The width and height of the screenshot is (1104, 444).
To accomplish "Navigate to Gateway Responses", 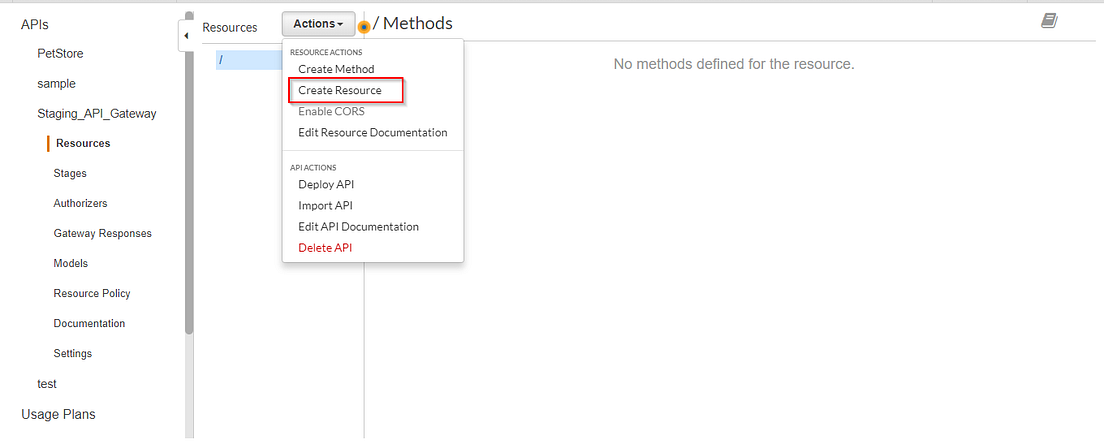I will click(x=102, y=233).
